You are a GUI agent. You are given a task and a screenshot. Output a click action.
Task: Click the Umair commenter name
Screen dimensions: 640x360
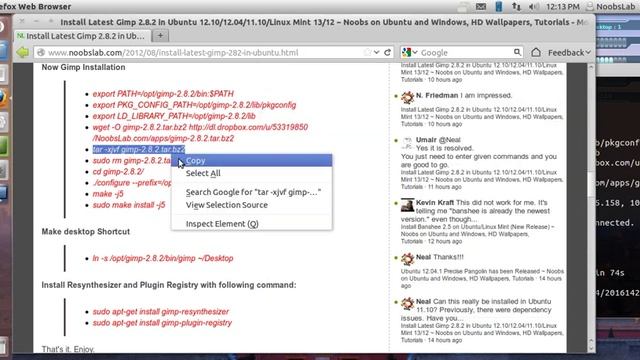pos(426,140)
